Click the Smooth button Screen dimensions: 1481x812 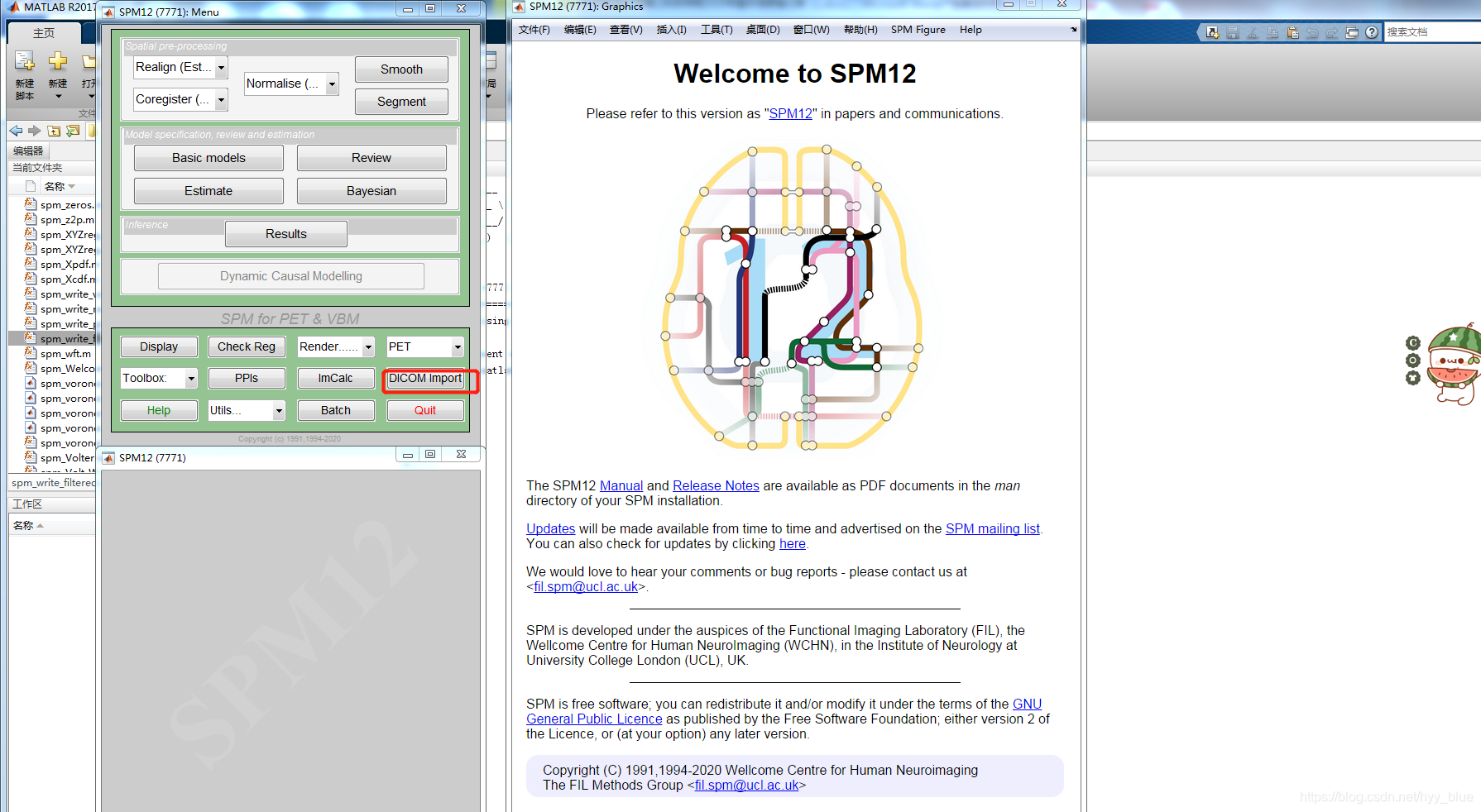(401, 69)
